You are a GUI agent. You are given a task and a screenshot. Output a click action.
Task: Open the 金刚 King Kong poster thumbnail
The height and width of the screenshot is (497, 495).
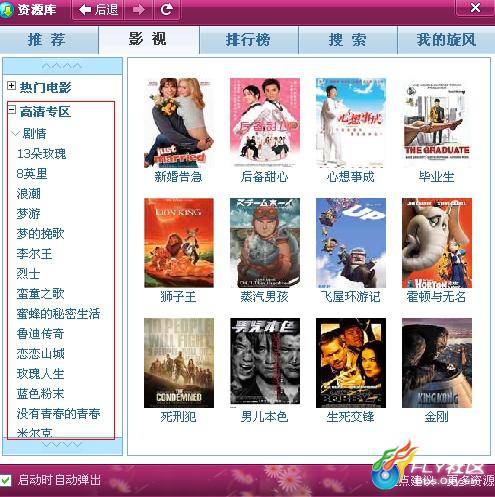pos(437,363)
